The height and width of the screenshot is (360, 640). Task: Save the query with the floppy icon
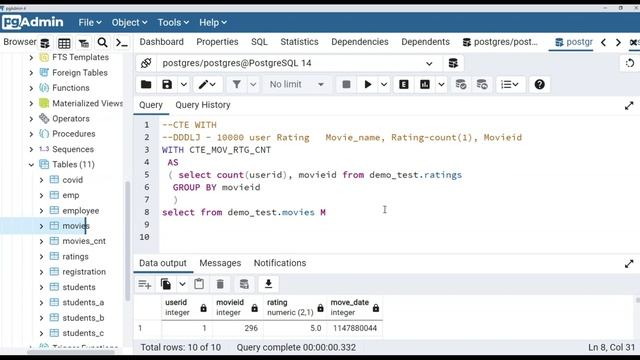pyautogui.click(x=167, y=84)
